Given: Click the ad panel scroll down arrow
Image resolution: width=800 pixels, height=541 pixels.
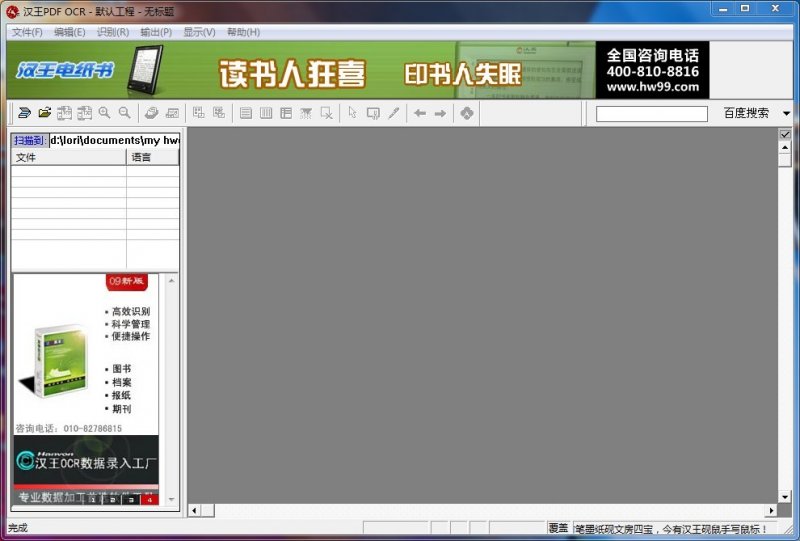Looking at the screenshot, I should 171,500.
